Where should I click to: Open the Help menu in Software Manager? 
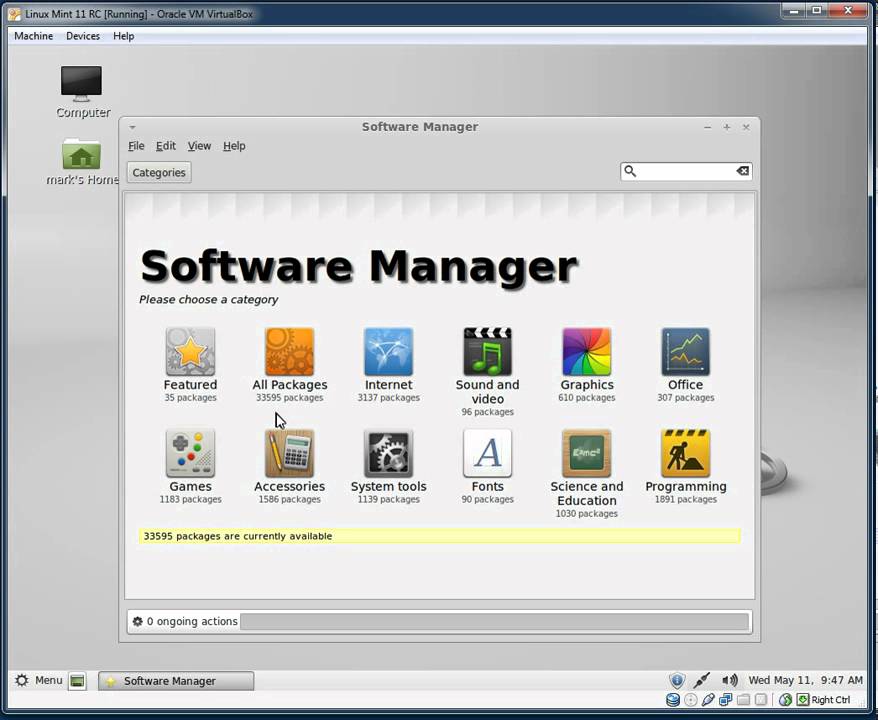pos(234,146)
